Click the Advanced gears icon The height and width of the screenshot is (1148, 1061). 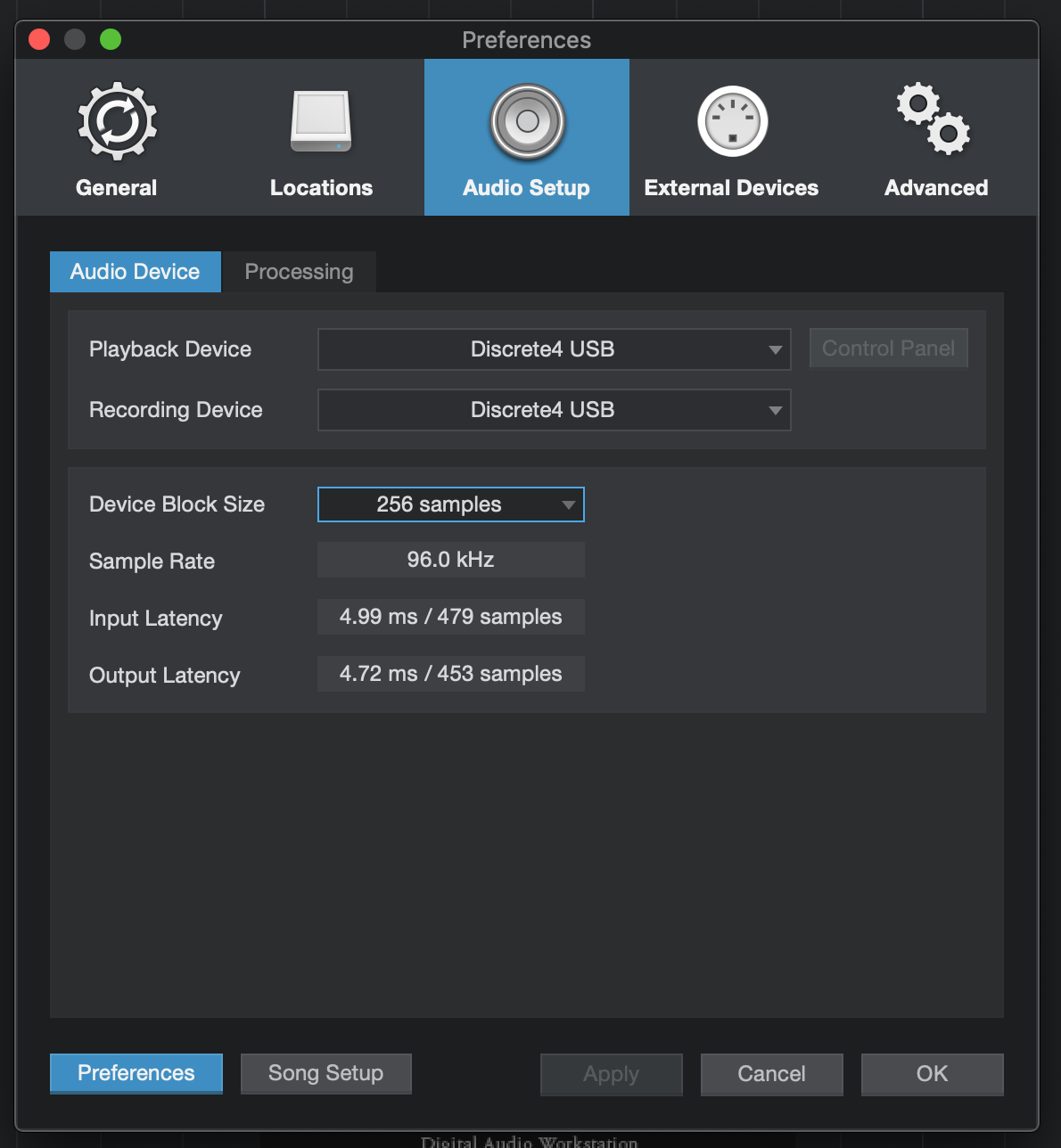coord(934,119)
